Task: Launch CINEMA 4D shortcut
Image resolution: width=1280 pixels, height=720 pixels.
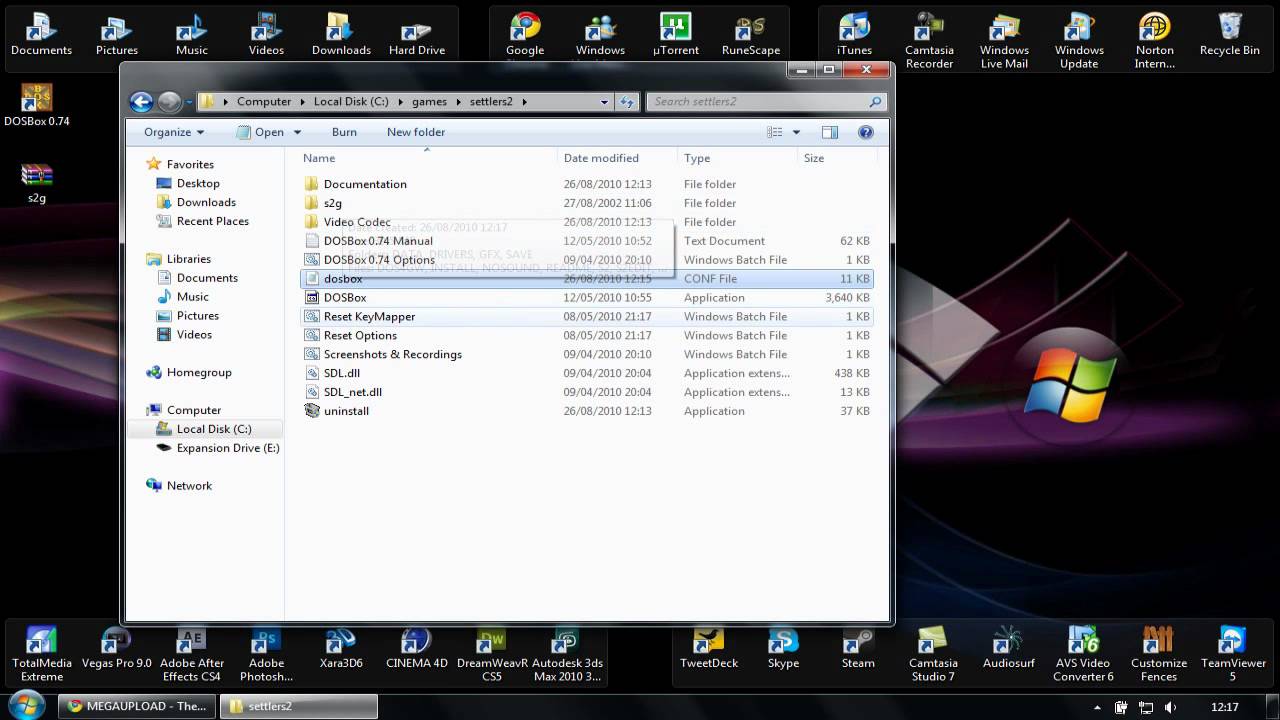Action: tap(417, 648)
